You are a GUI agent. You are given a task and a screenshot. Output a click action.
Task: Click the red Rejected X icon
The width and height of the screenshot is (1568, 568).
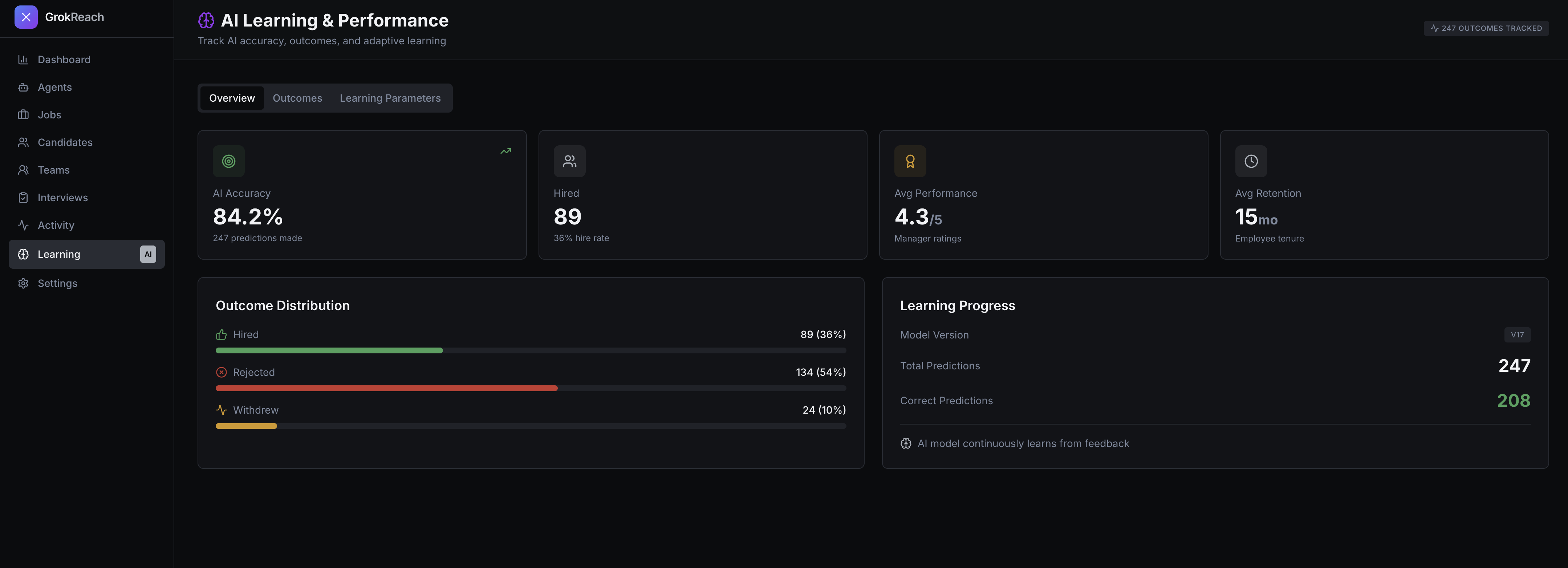(221, 373)
